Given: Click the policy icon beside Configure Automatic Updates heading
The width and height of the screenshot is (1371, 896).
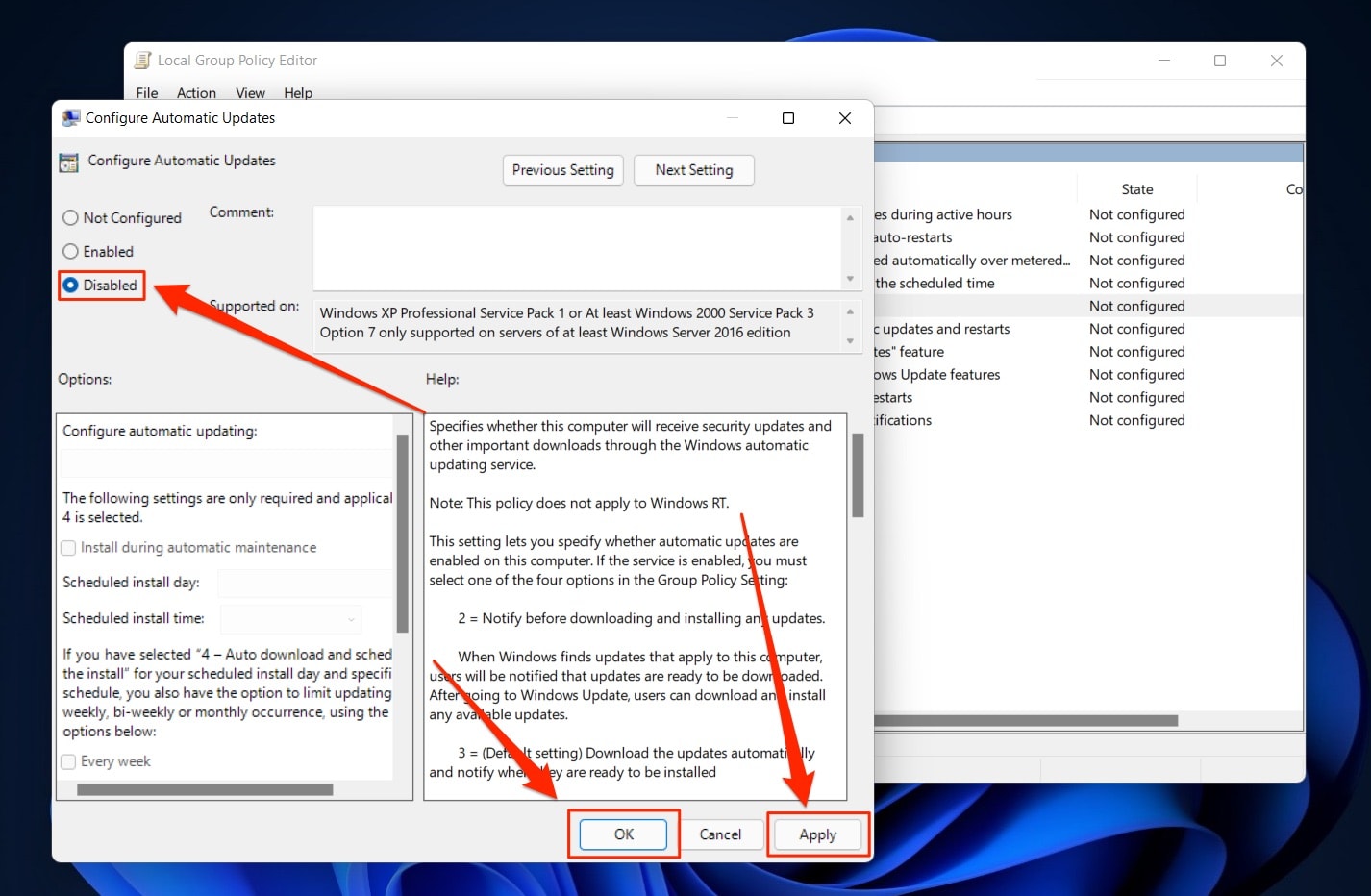Looking at the screenshot, I should 67,161.
